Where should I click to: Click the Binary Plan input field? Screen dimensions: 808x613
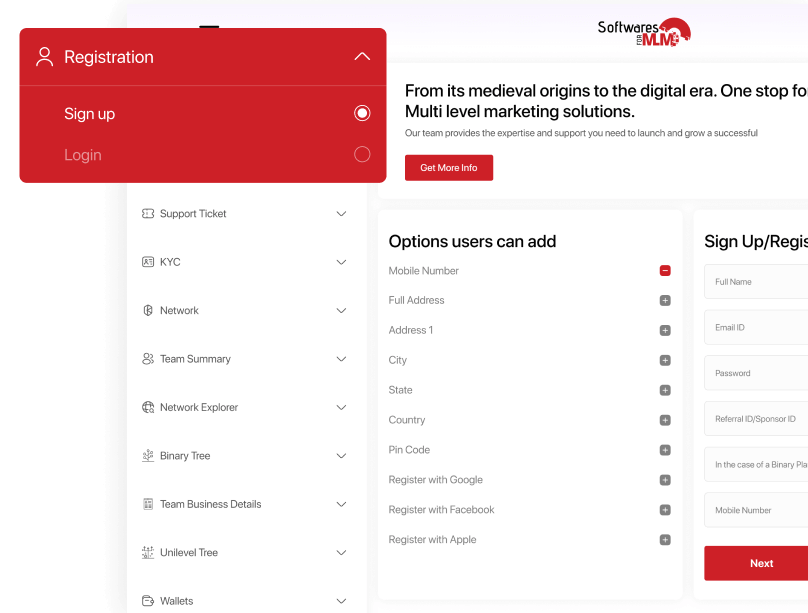(x=756, y=464)
